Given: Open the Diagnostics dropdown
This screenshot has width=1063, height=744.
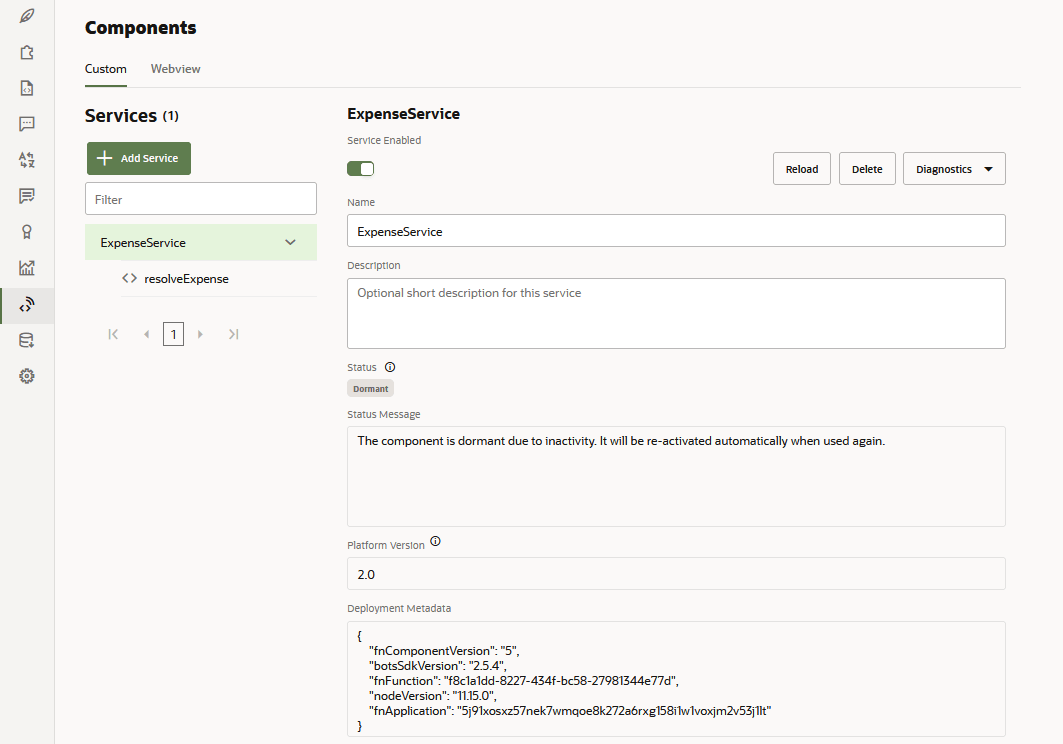Looking at the screenshot, I should 953,168.
